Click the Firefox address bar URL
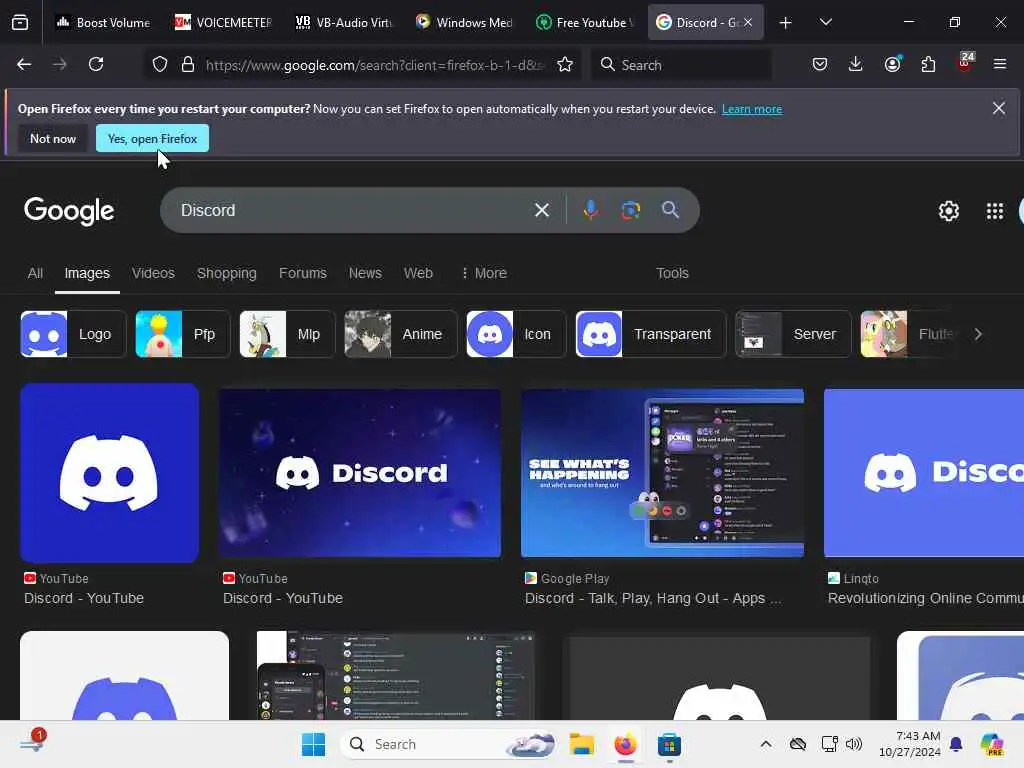Image resolution: width=1024 pixels, height=768 pixels. coord(375,65)
